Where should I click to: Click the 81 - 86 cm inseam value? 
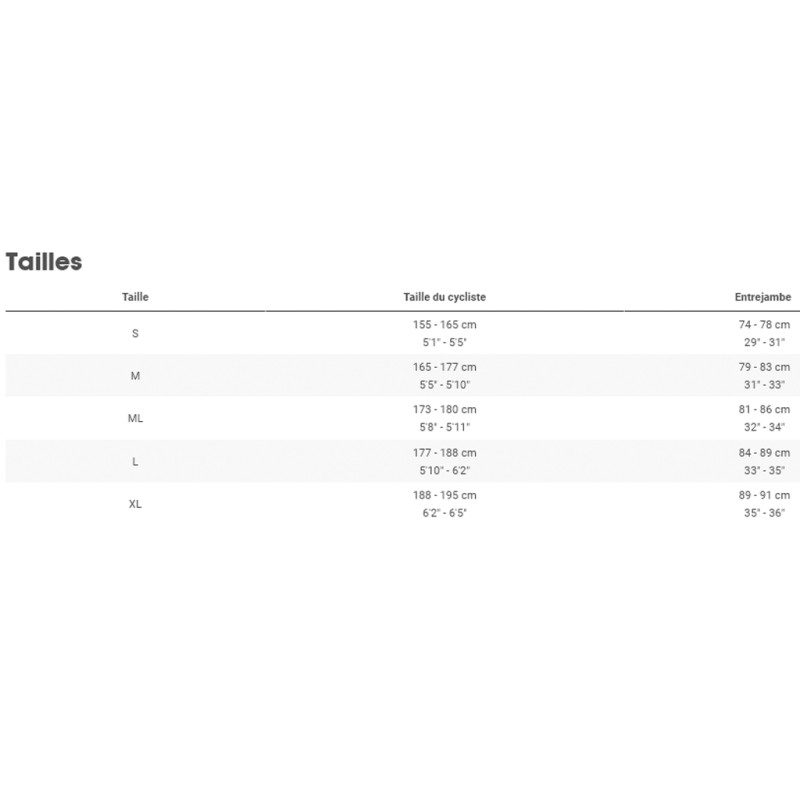764,410
